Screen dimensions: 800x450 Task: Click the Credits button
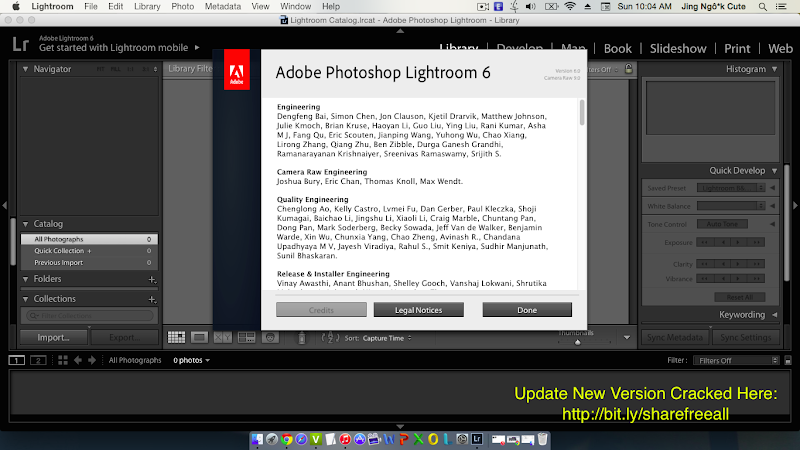(321, 310)
